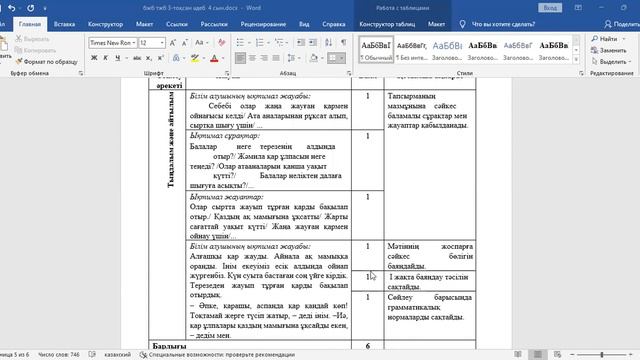Justify paragraph text
The image size is (640, 360).
pos(276,58)
